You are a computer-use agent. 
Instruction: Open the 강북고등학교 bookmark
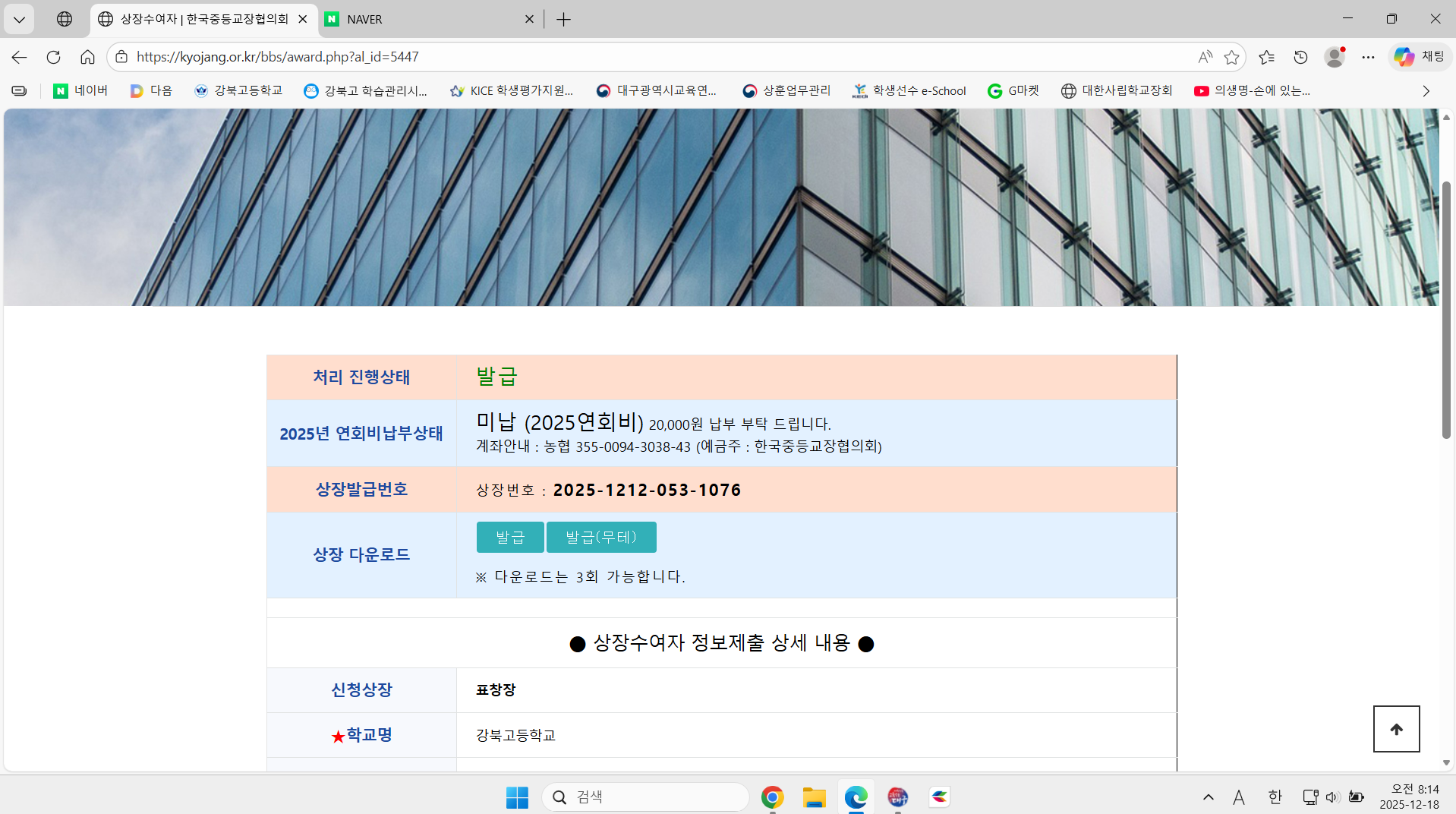(238, 91)
